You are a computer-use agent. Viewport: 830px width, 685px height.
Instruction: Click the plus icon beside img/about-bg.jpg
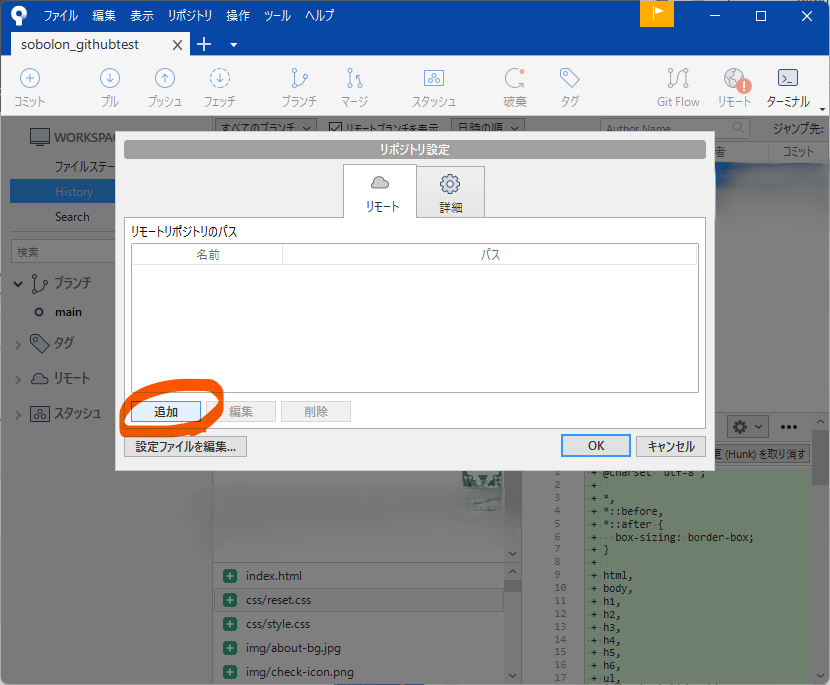(x=230, y=648)
